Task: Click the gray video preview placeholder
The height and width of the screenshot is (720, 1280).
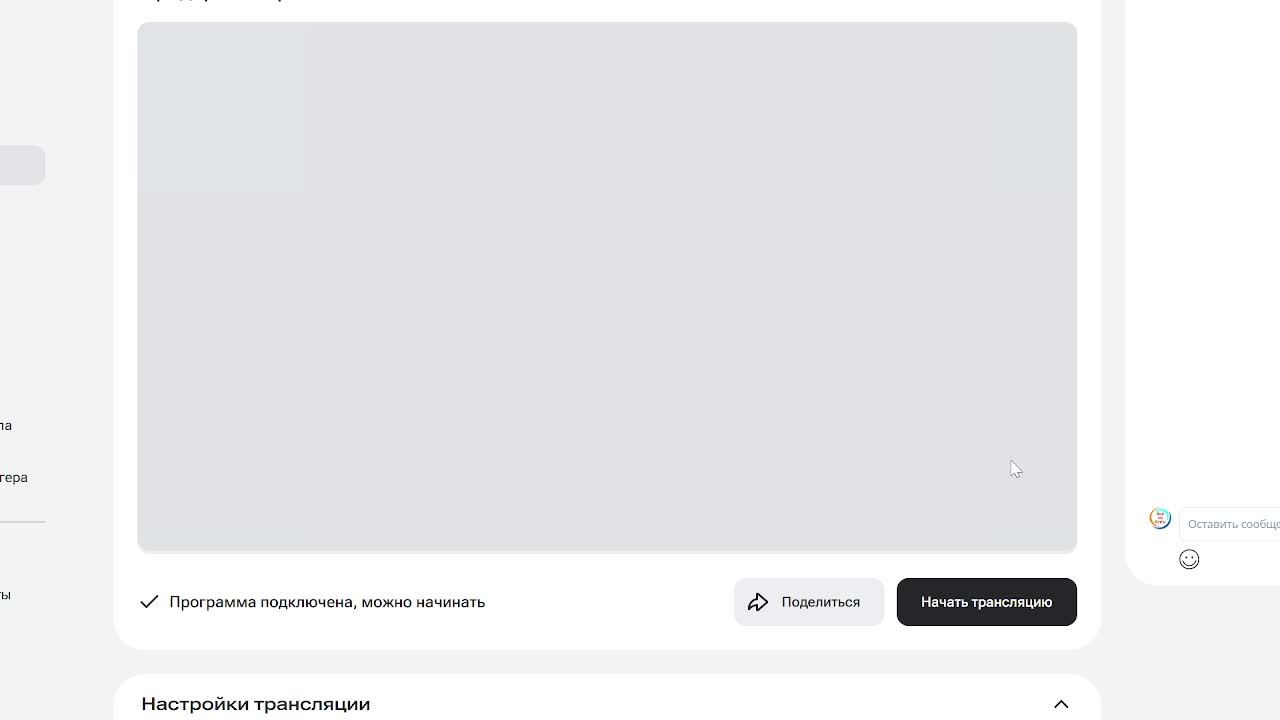Action: (607, 286)
